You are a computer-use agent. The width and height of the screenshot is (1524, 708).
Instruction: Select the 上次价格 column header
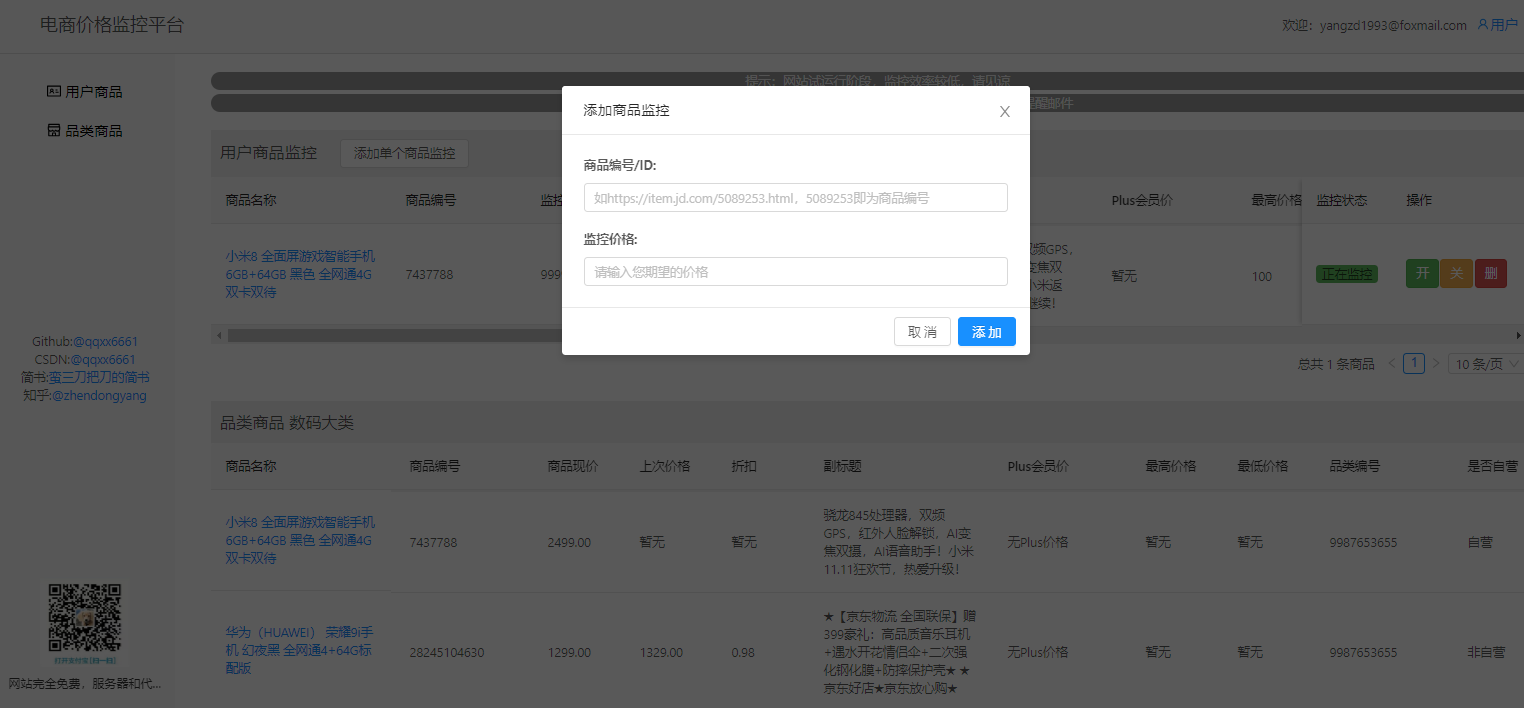click(665, 466)
